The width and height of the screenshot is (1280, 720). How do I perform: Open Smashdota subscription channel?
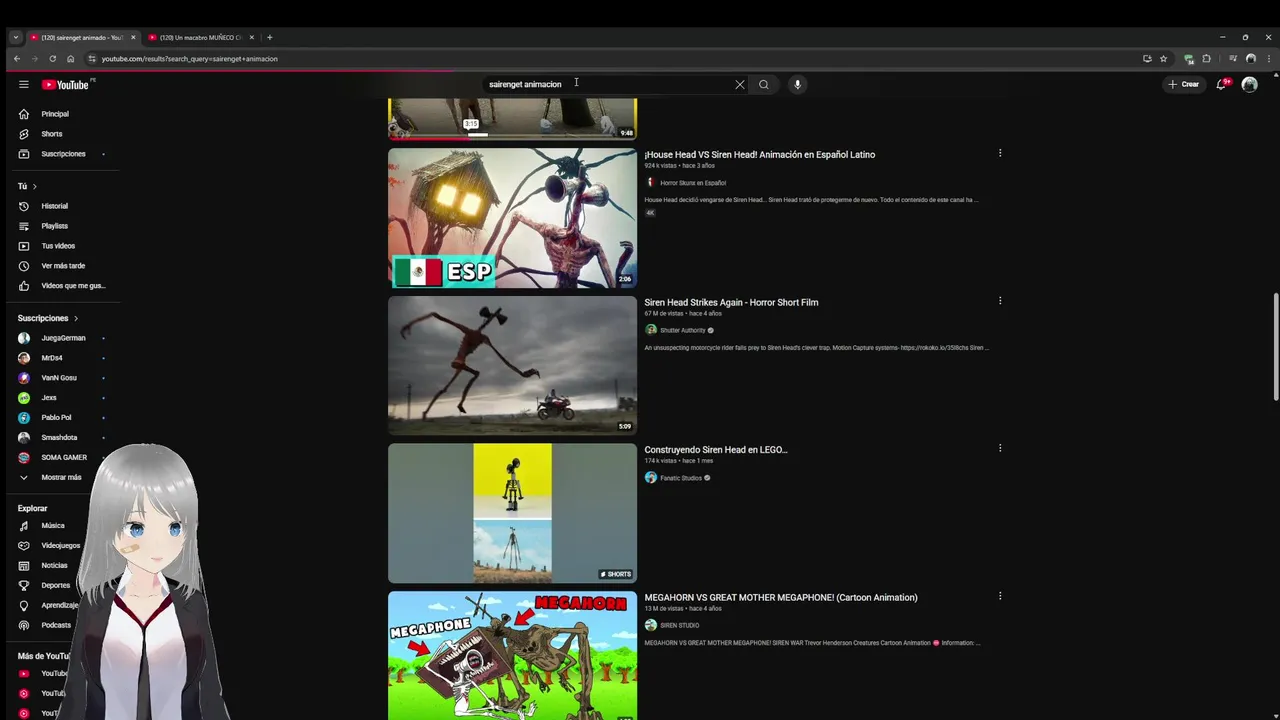60,438
